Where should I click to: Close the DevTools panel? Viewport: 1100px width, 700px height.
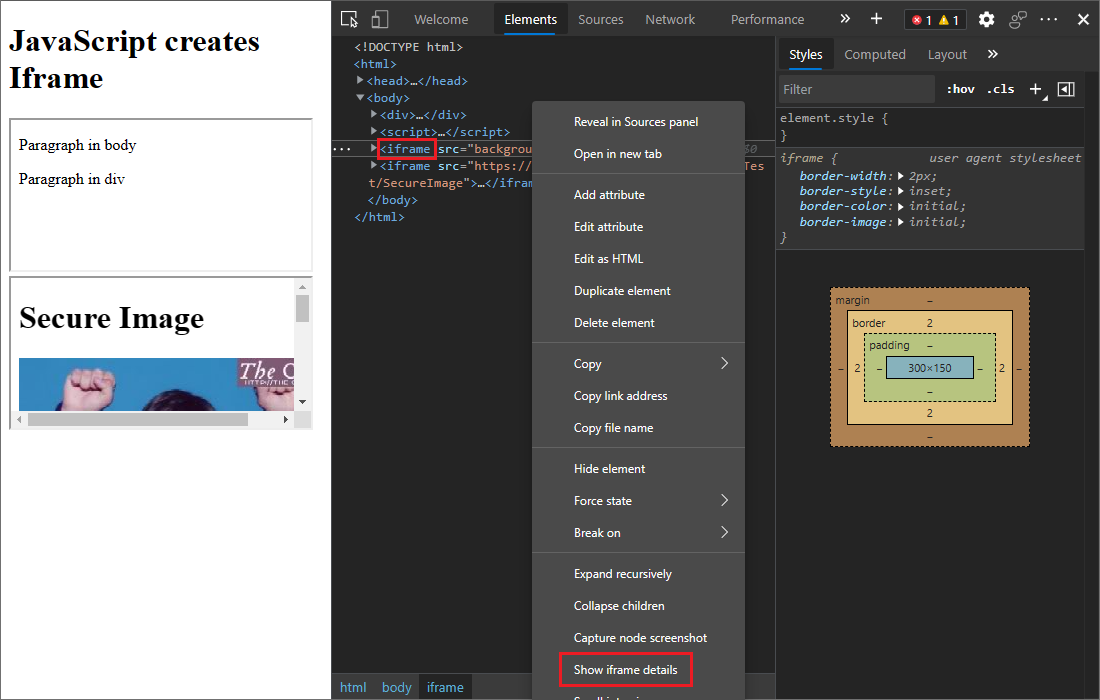point(1083,20)
